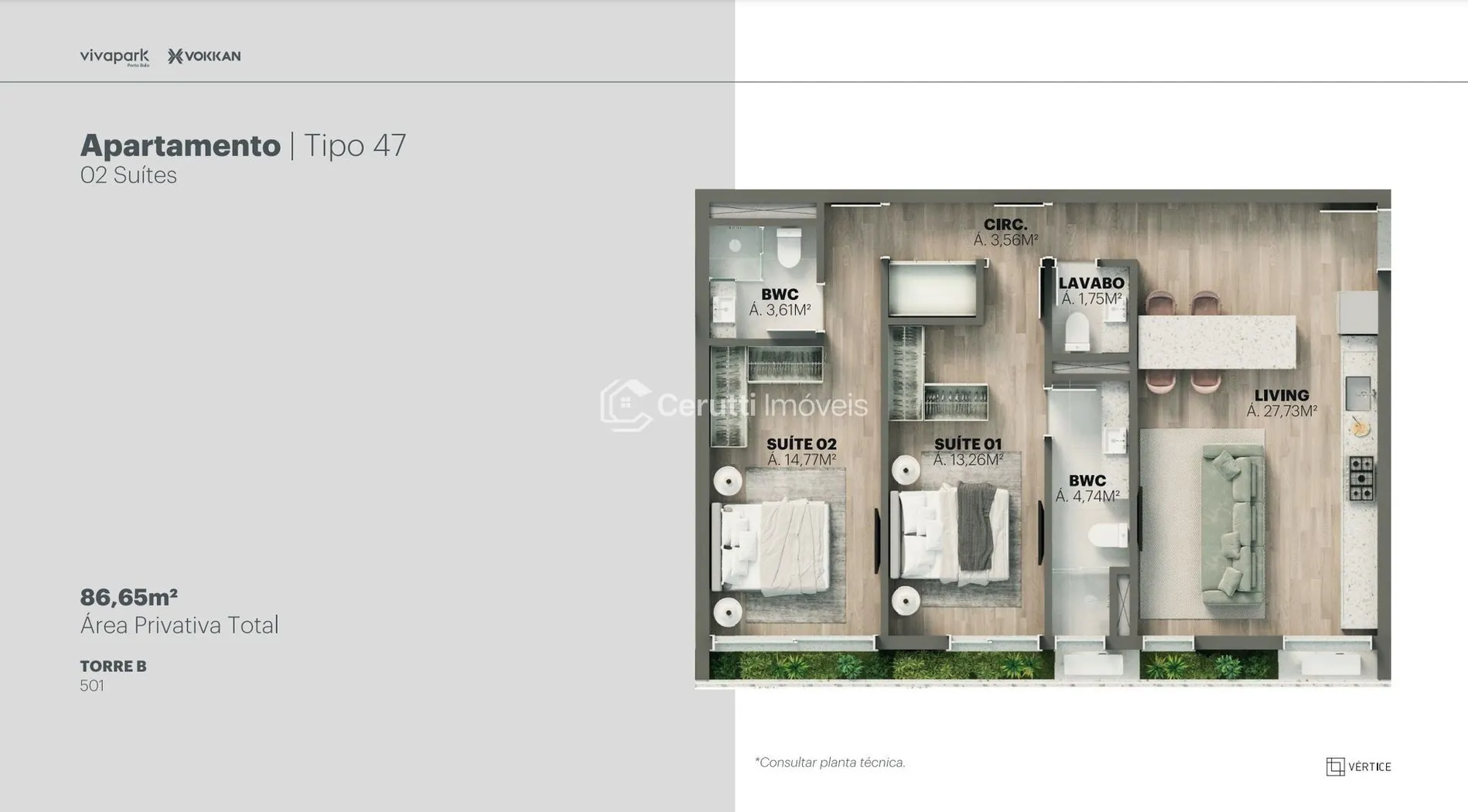The height and width of the screenshot is (812, 1468).
Task: Click the Suíte 02 area label
Action: (x=801, y=452)
